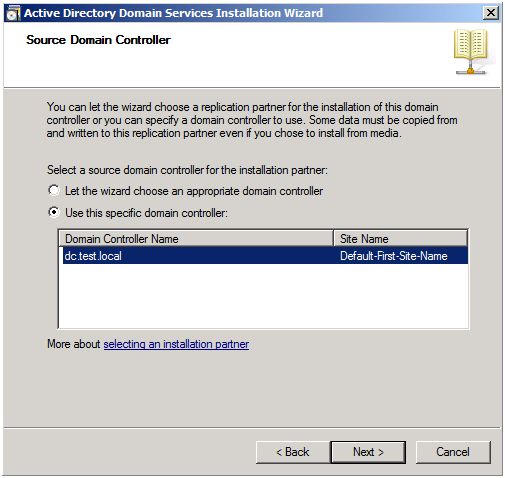This screenshot has width=505, height=478.
Task: Cancel the installation wizard
Action: point(453,452)
